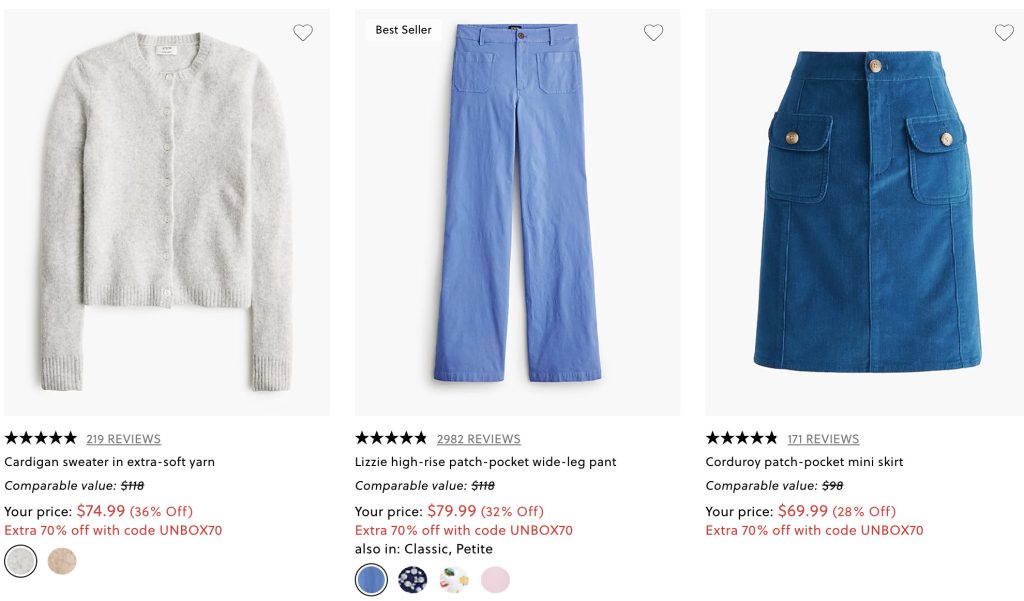Select the light pink pant swatch

pyautogui.click(x=495, y=579)
